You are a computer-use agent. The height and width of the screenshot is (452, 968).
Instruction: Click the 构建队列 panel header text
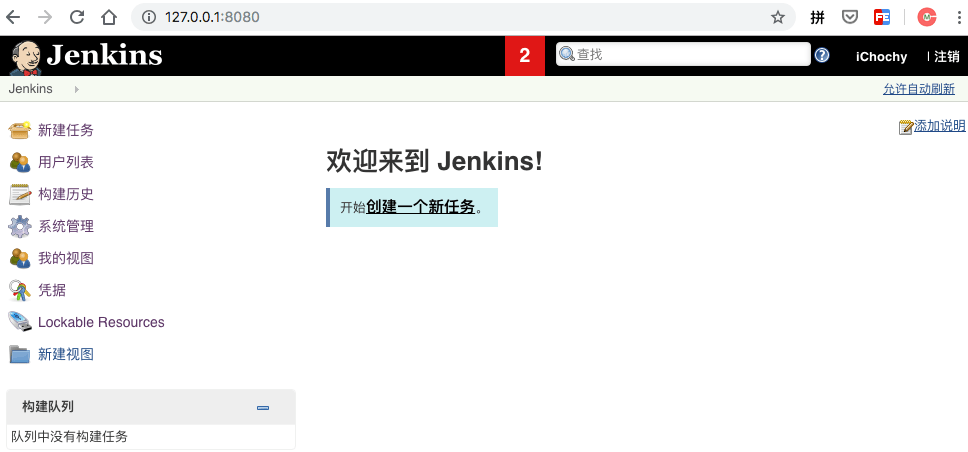(48, 407)
